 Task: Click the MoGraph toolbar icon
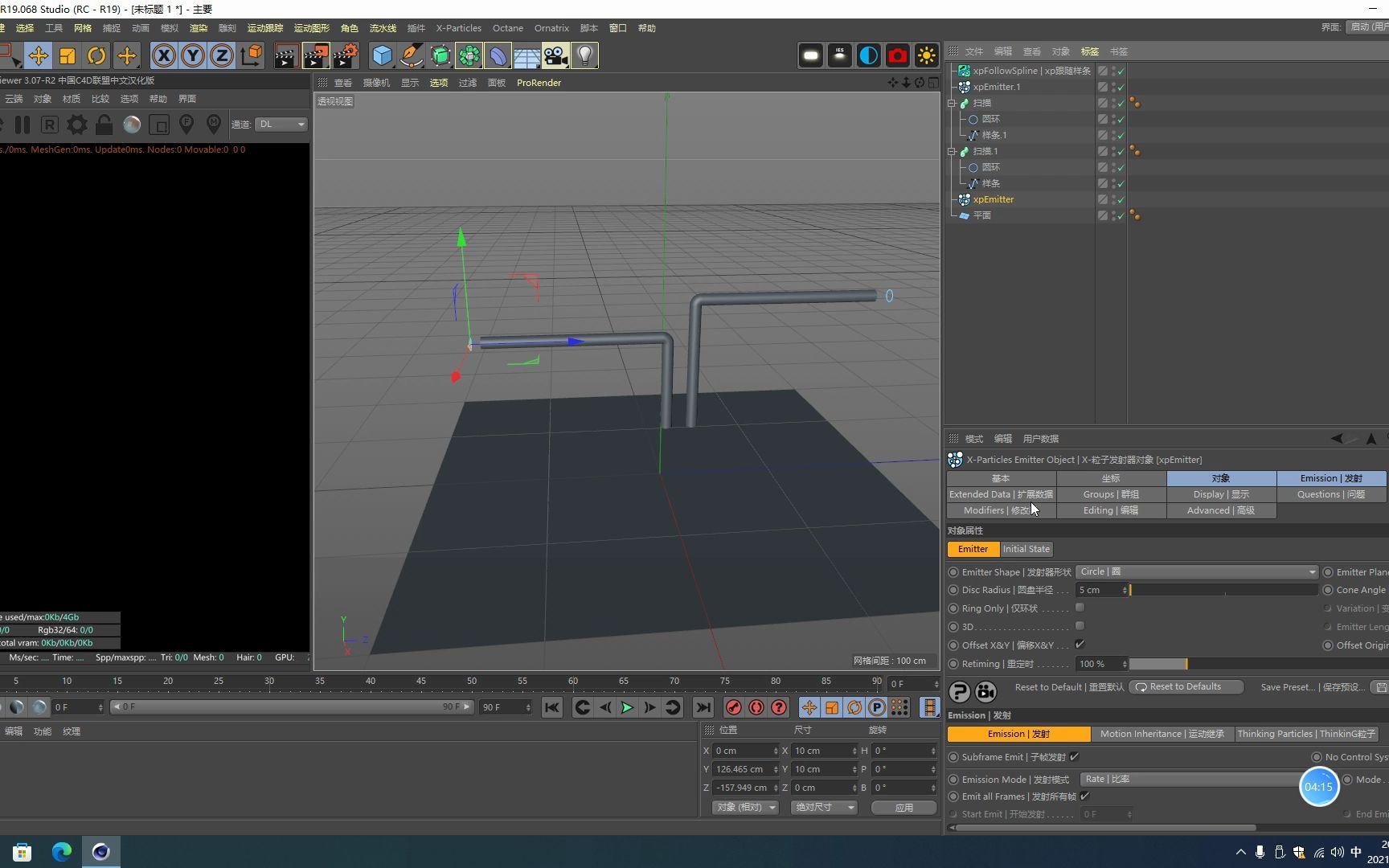click(x=469, y=55)
